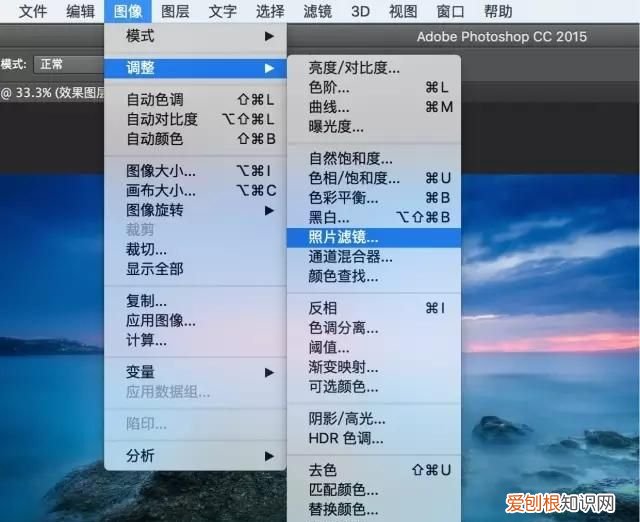Choose 自然饱和度... adjustment
The height and width of the screenshot is (522, 640).
(x=374, y=158)
